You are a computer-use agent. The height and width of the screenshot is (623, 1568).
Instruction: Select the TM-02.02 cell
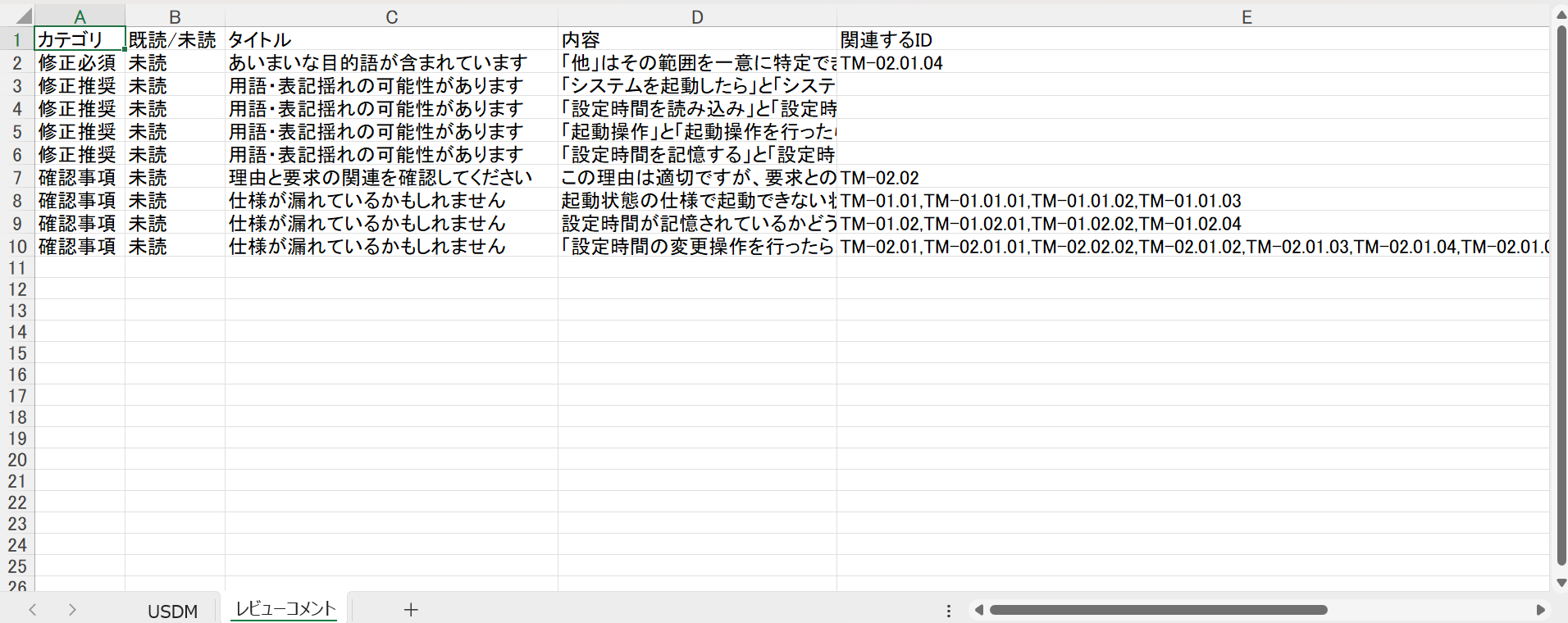click(x=1193, y=177)
